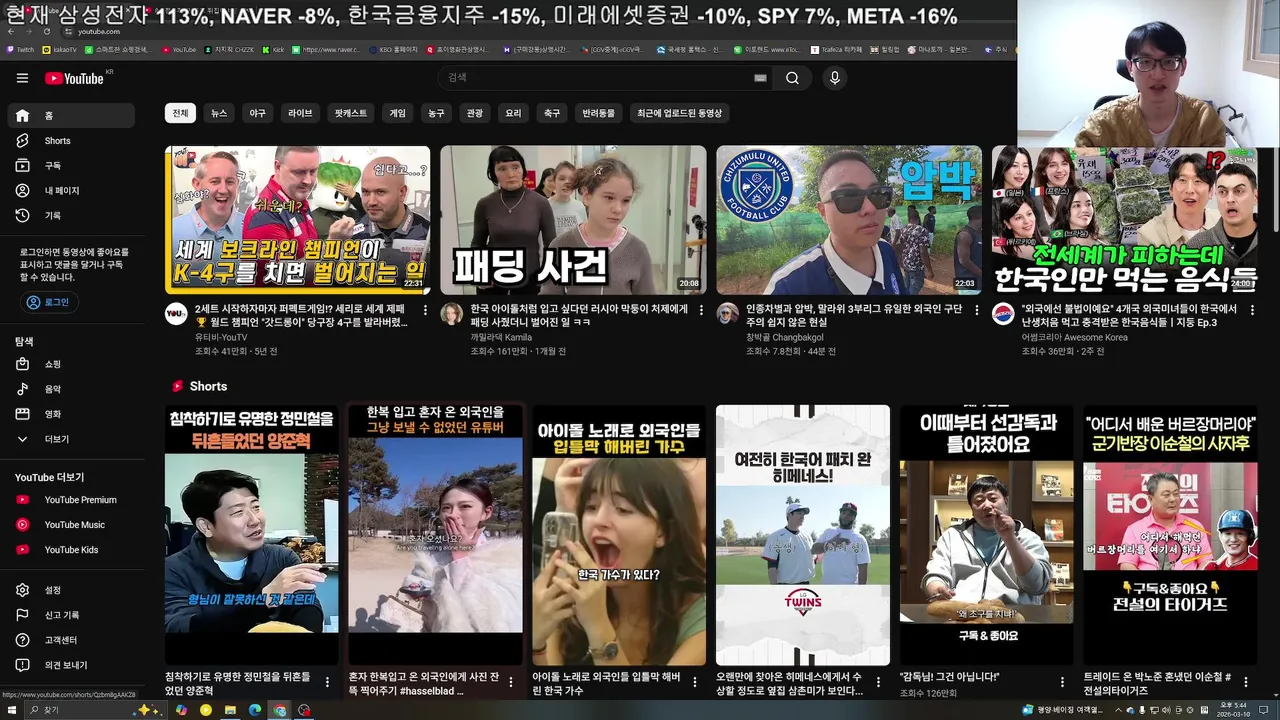Open the 정민철 양준혁 Short
The image size is (1280, 720).
[251, 535]
